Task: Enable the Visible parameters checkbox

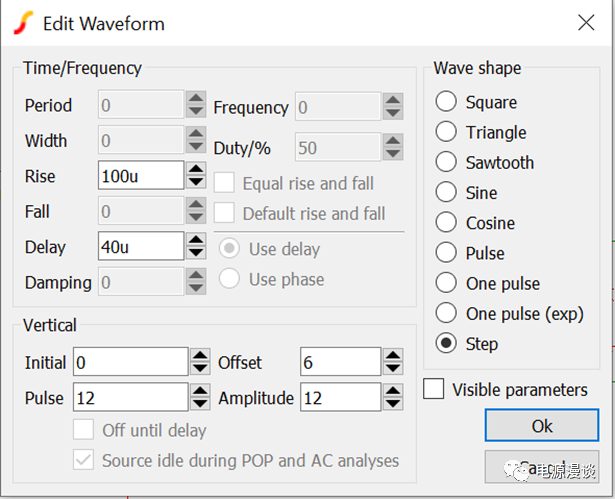Action: pyautogui.click(x=435, y=389)
